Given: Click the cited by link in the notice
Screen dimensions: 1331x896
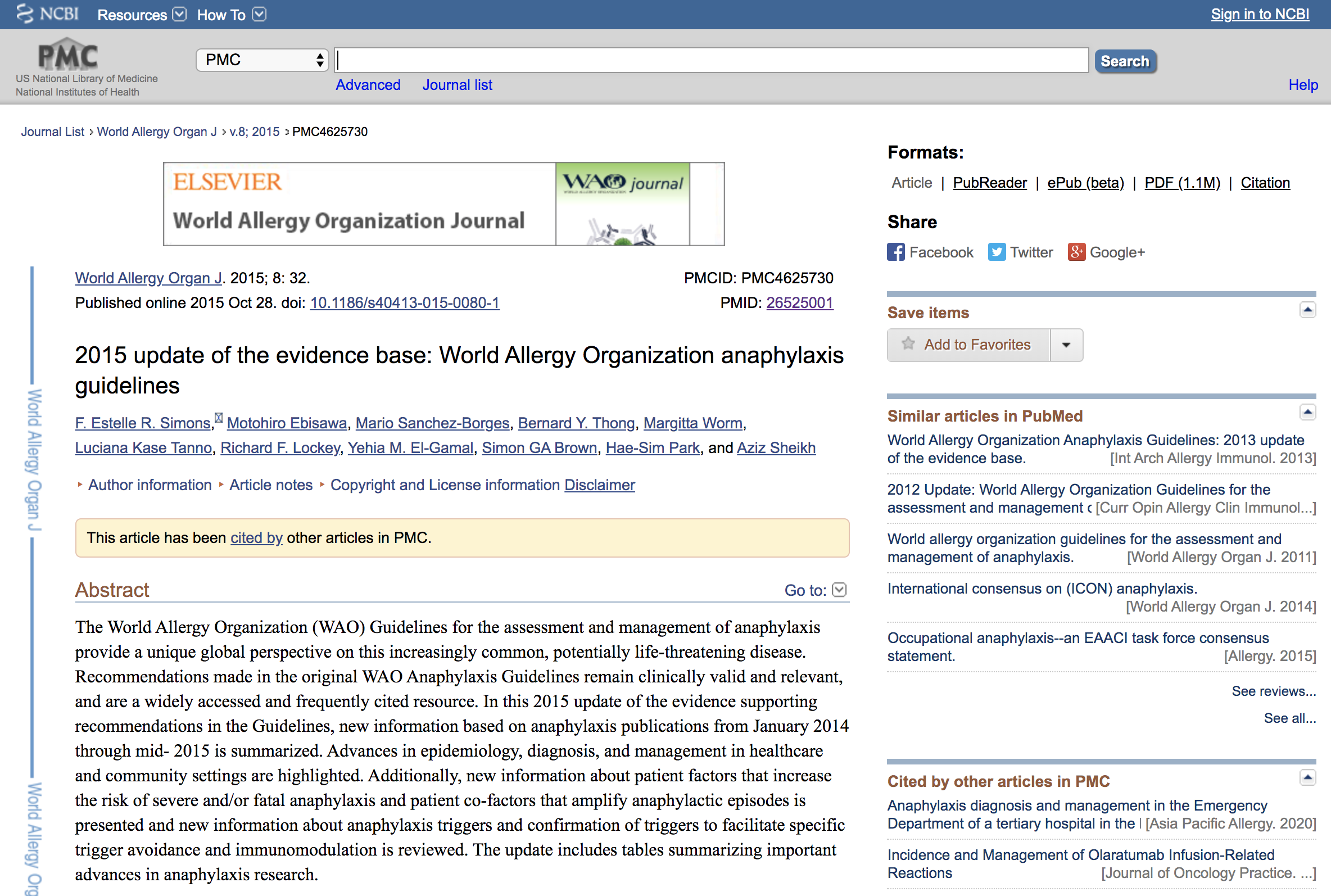Looking at the screenshot, I should click(256, 538).
